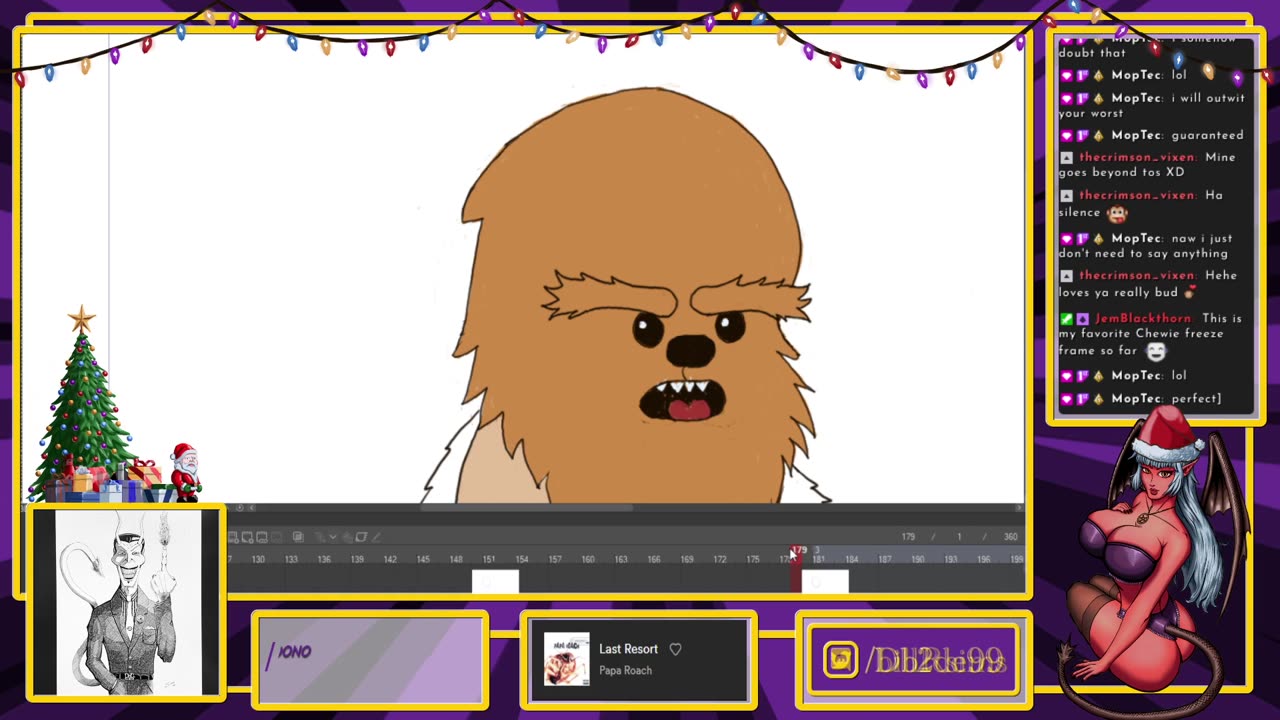Open the small dropdown chevron in the timeline toolbar
Viewport: 1280px width, 720px height.
point(333,537)
